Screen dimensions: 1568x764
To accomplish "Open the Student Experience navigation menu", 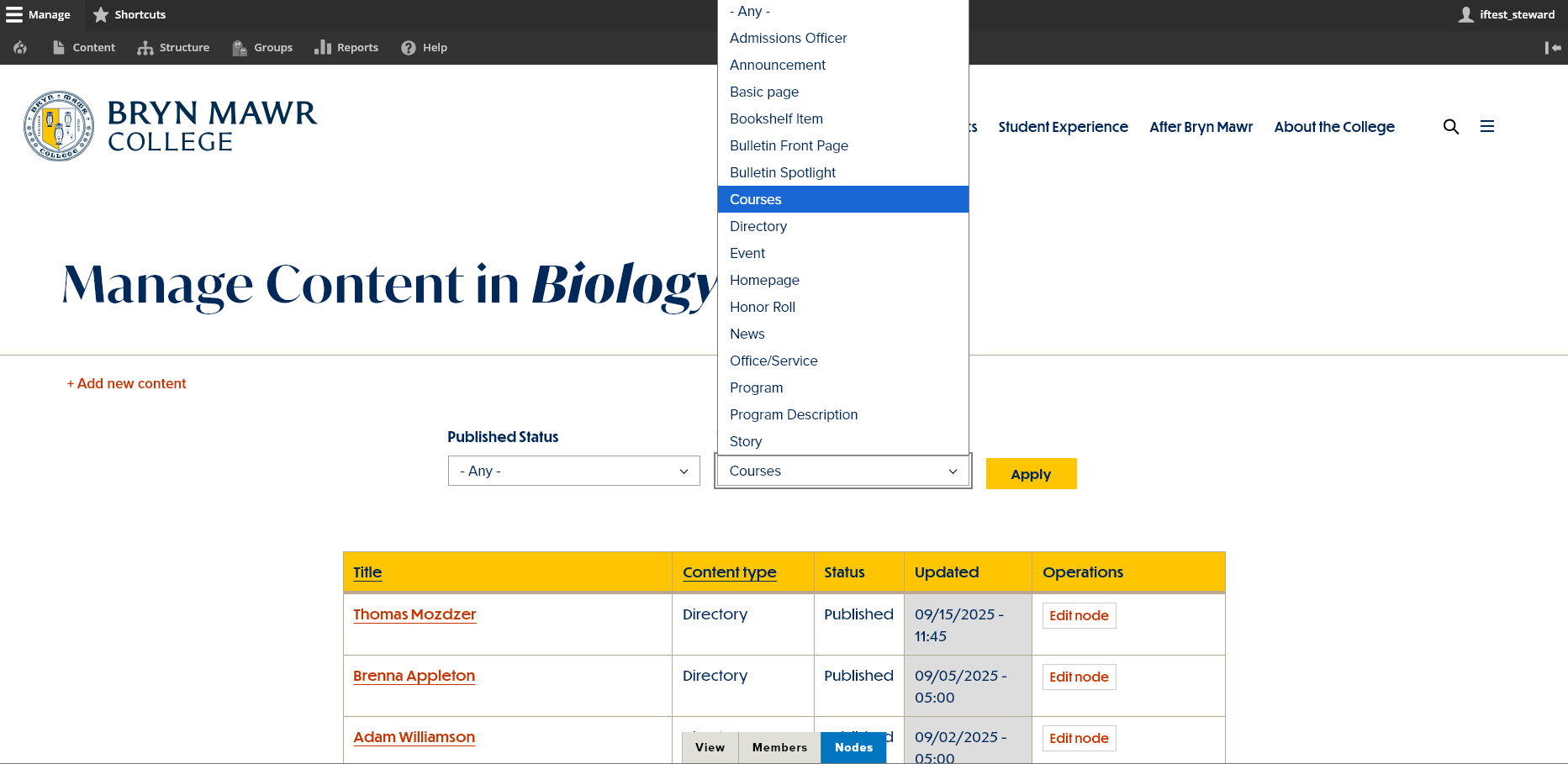I will click(1063, 126).
